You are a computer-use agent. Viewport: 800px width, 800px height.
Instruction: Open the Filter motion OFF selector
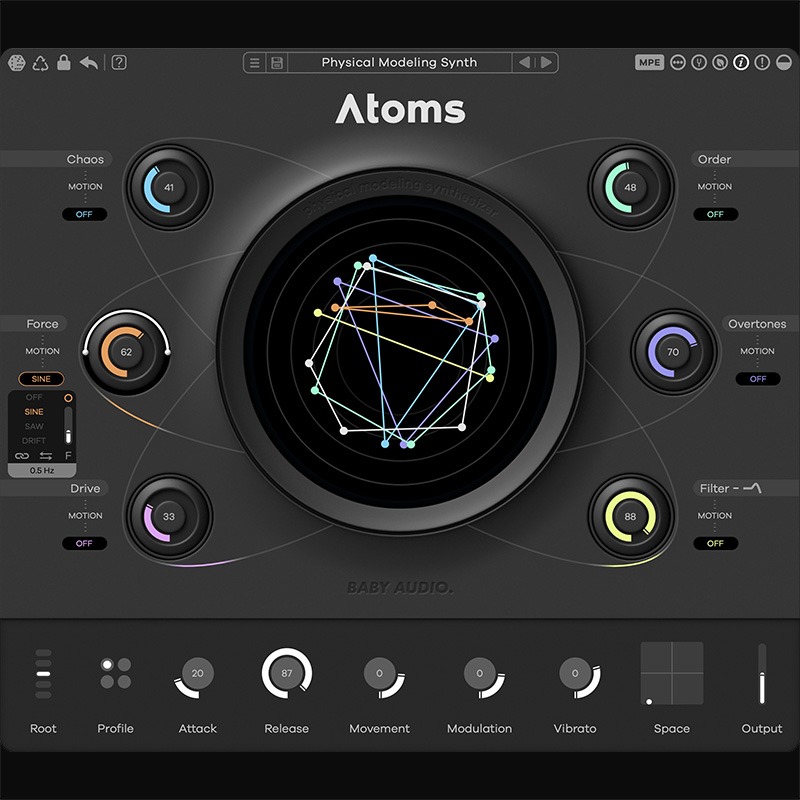point(715,543)
